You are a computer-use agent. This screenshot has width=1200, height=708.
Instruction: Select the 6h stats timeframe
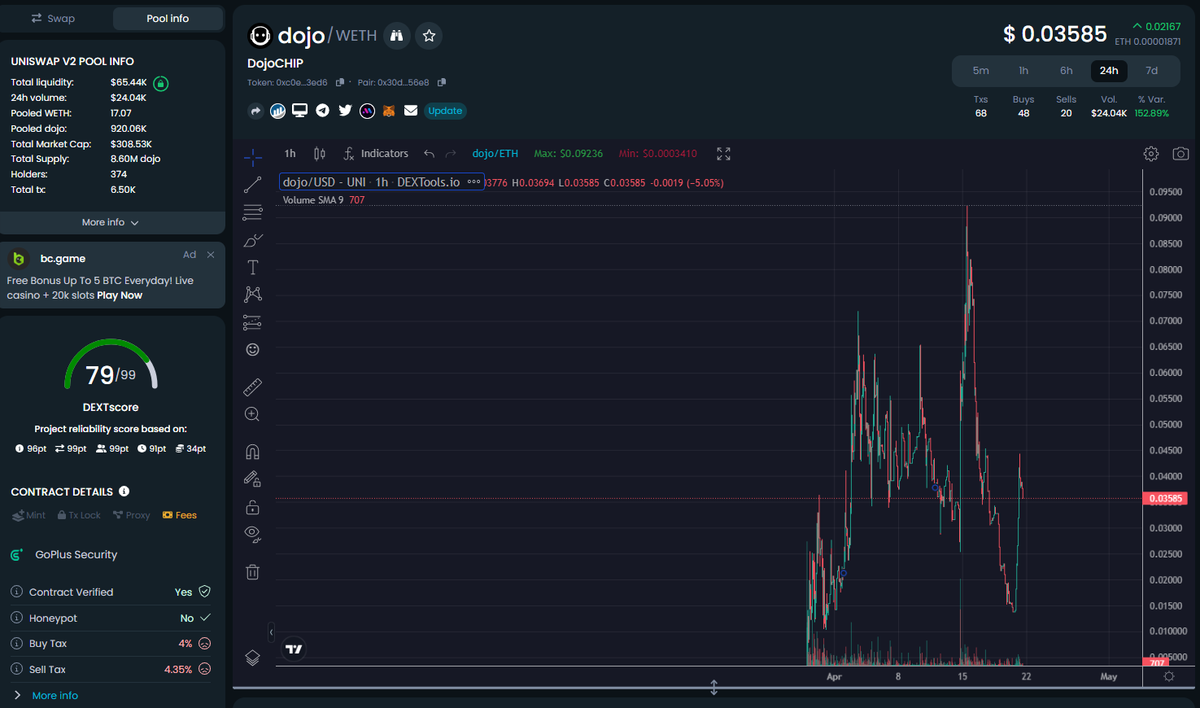pyautogui.click(x=1066, y=71)
